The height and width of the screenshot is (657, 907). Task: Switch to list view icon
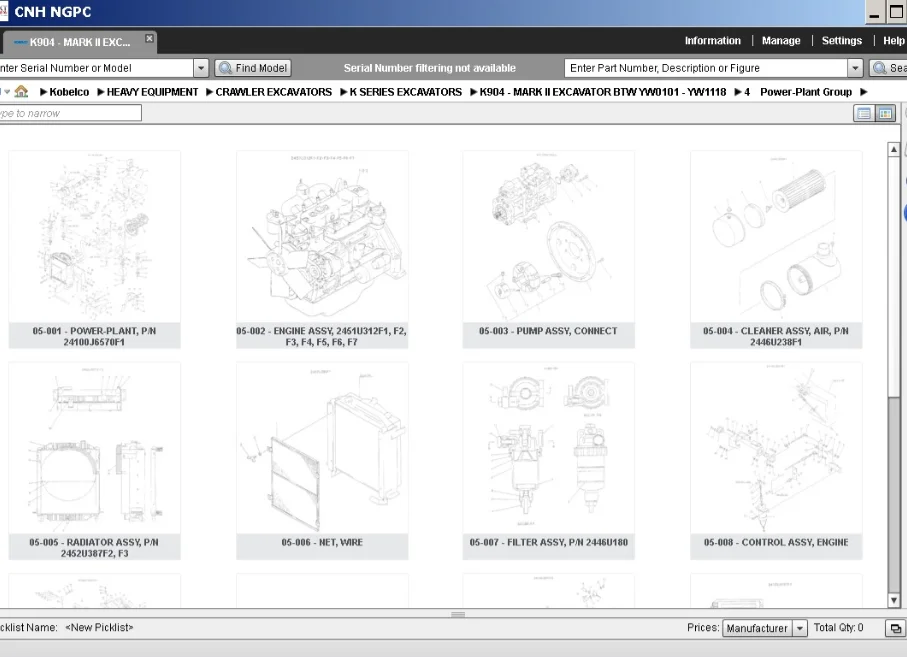pos(863,114)
